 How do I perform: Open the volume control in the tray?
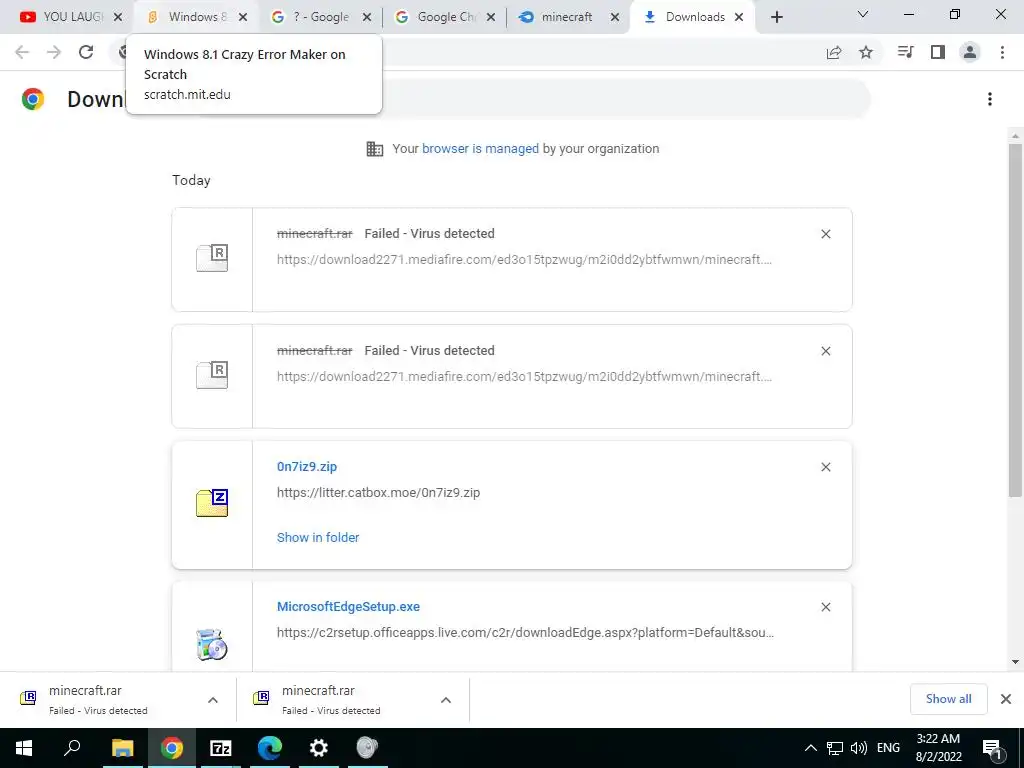tap(859, 748)
